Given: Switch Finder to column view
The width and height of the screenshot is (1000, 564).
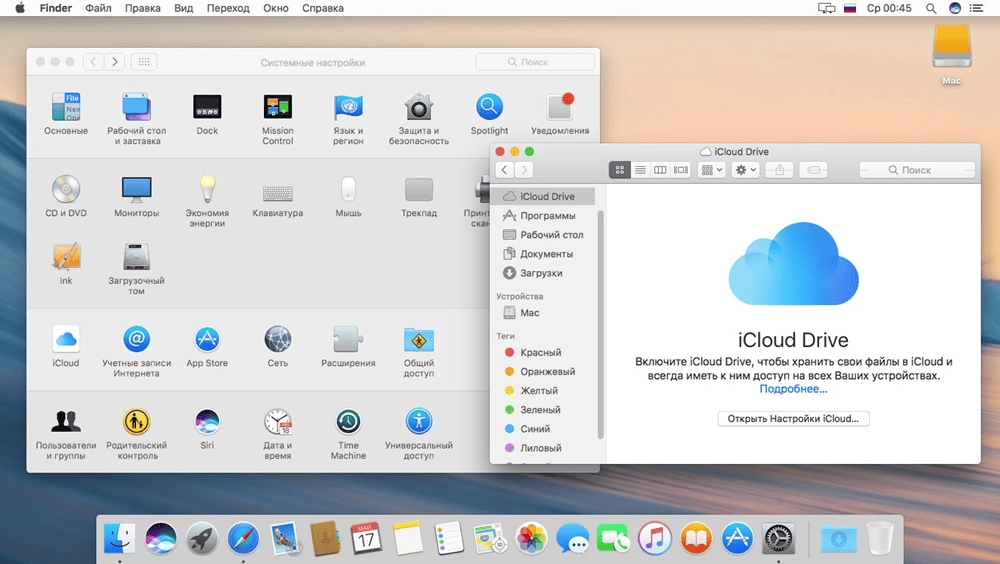Looking at the screenshot, I should [660, 170].
